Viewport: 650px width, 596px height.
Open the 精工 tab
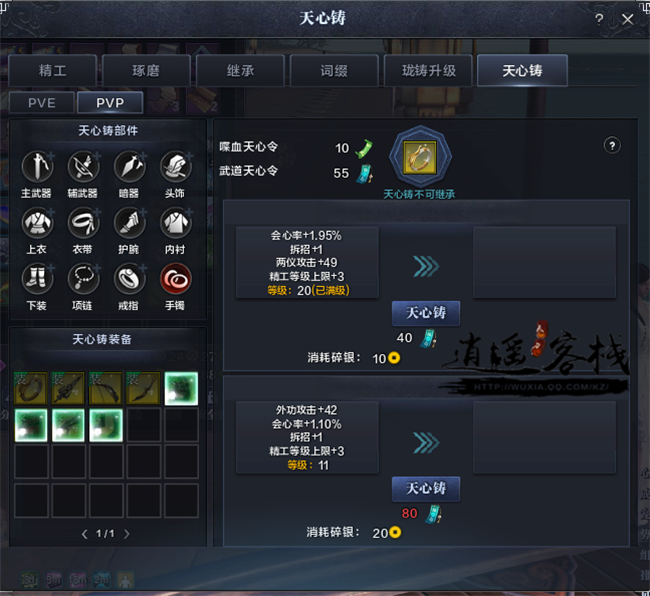(53, 70)
